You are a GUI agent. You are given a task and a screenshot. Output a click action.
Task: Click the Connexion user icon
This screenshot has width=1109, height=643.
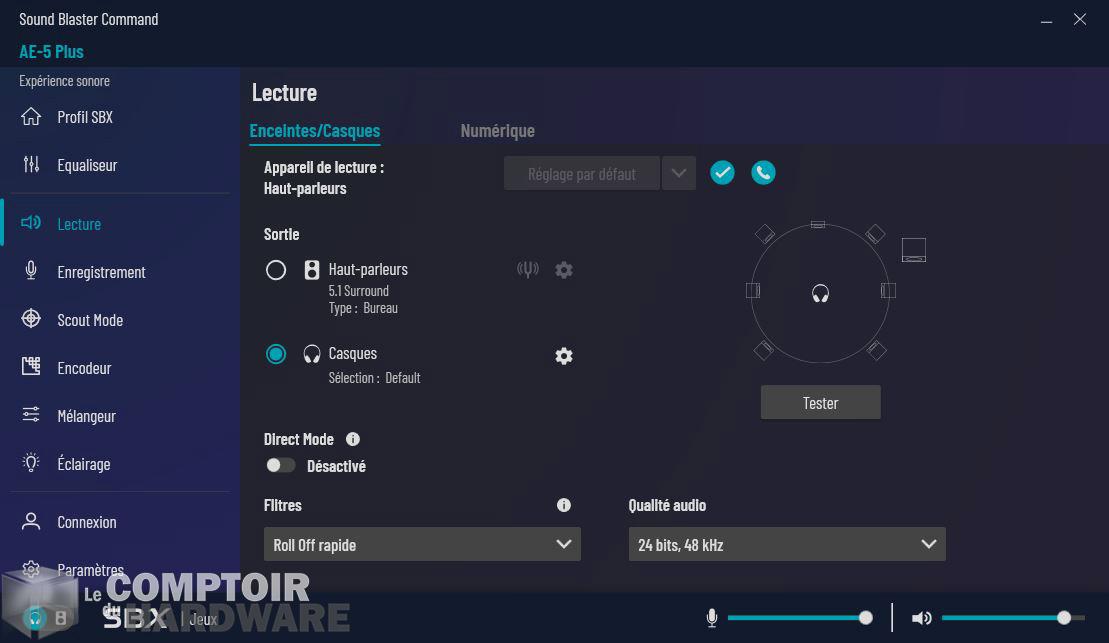click(31, 521)
